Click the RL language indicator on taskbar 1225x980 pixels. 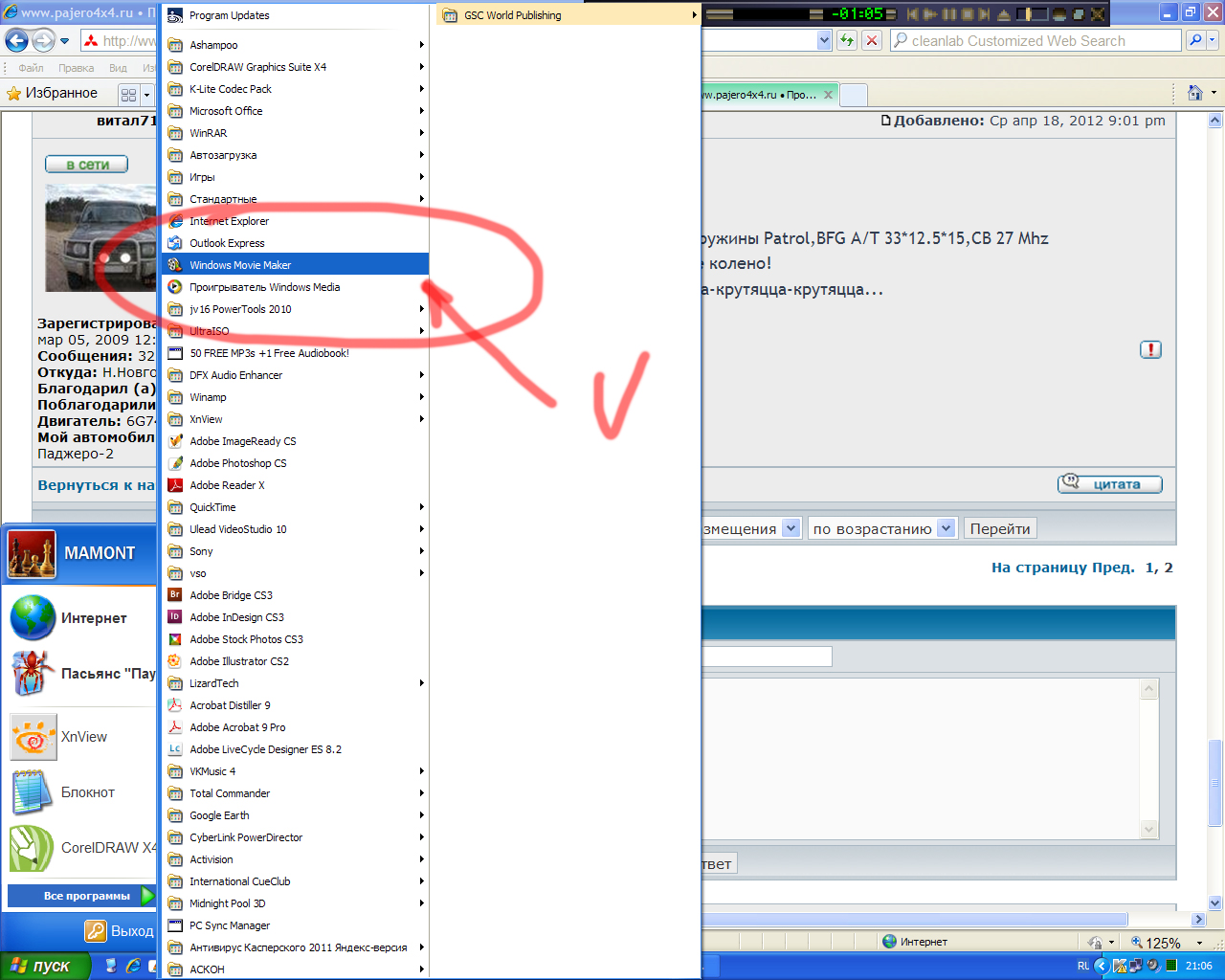coord(1083,966)
